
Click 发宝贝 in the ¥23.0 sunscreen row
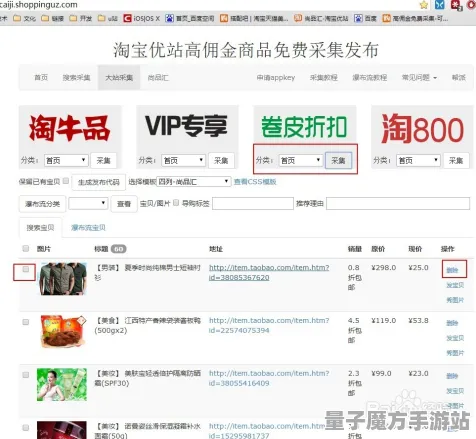pyautogui.click(x=455, y=391)
